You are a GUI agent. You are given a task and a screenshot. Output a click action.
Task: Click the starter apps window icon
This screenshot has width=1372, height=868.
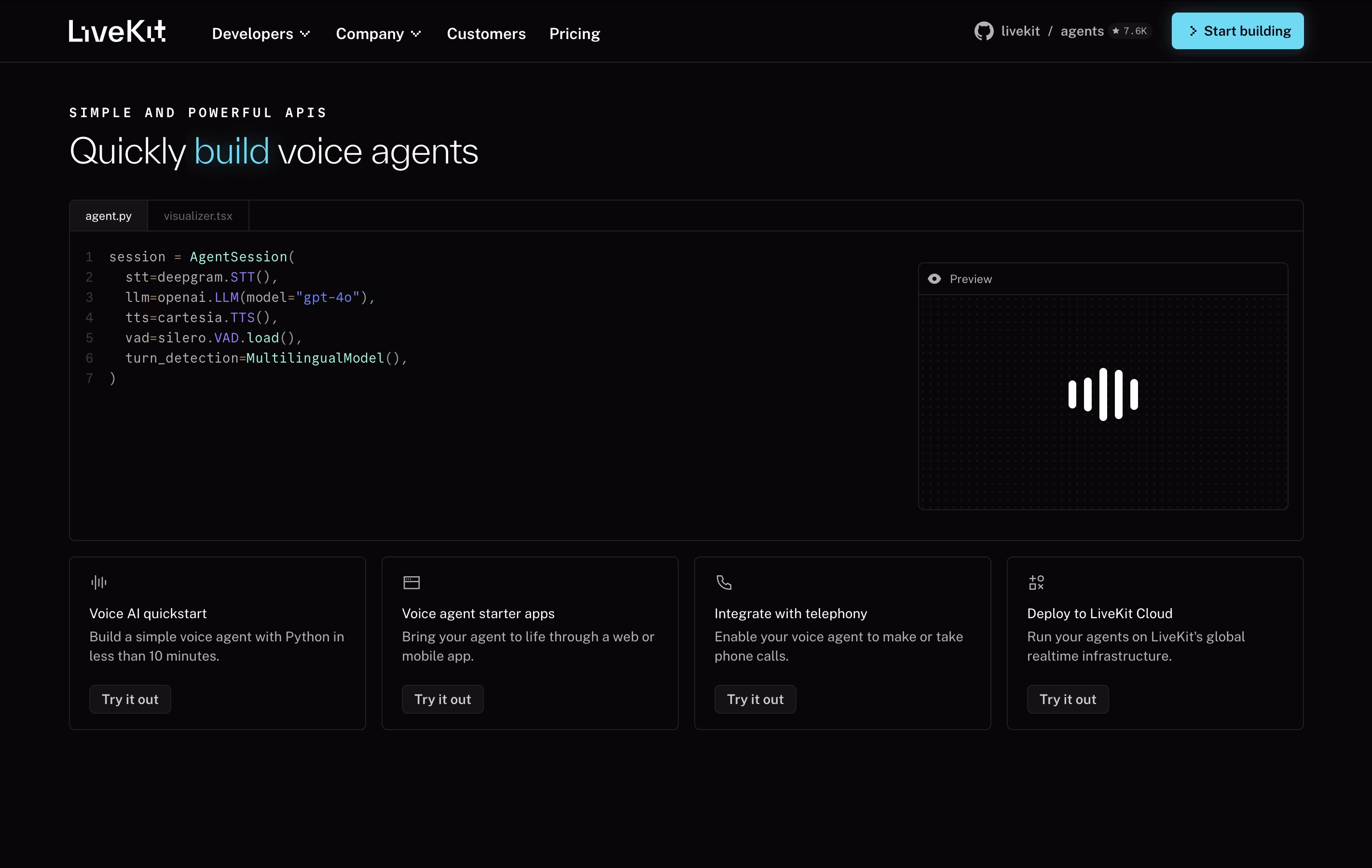[412, 582]
